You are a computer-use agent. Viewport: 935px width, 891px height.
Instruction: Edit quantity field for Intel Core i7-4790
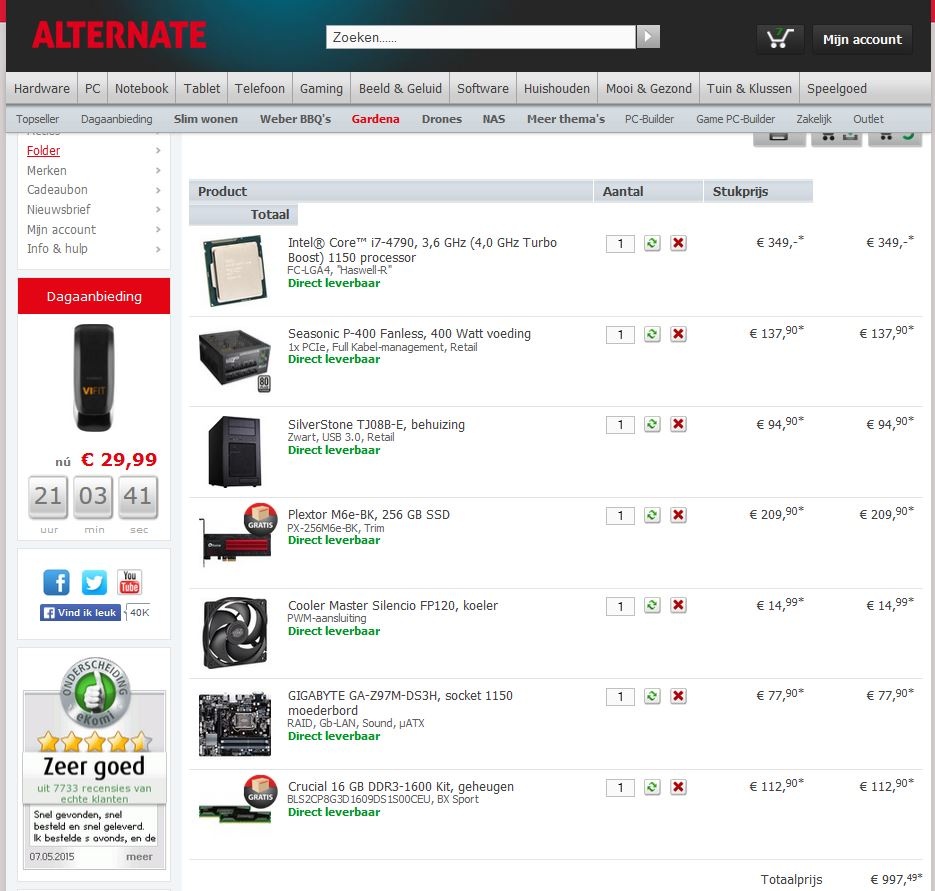tap(620, 243)
